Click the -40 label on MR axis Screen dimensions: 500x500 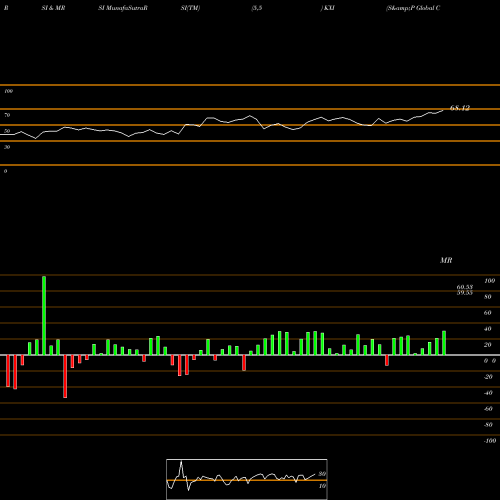click(x=488, y=393)
